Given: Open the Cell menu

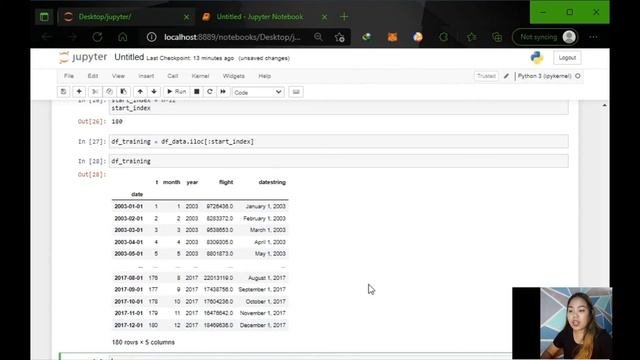Looking at the screenshot, I should [173, 76].
